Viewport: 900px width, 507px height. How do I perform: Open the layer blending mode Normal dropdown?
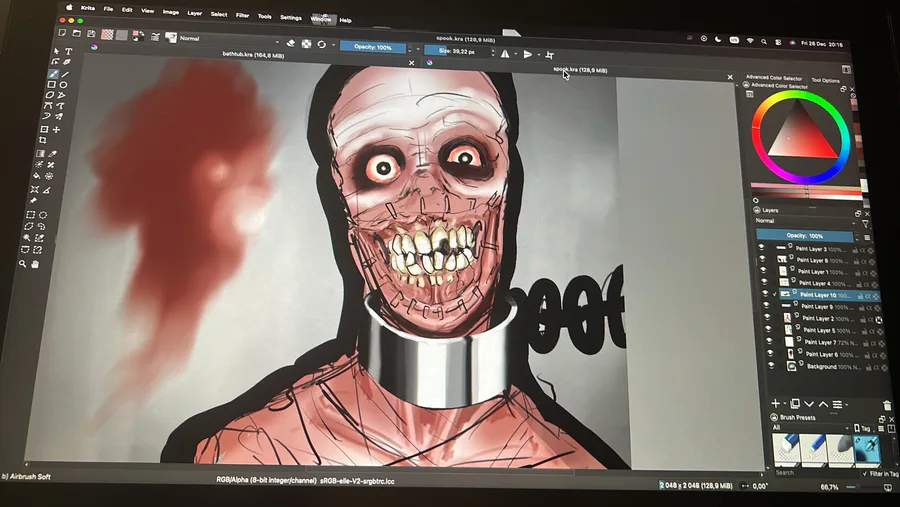tap(805, 221)
